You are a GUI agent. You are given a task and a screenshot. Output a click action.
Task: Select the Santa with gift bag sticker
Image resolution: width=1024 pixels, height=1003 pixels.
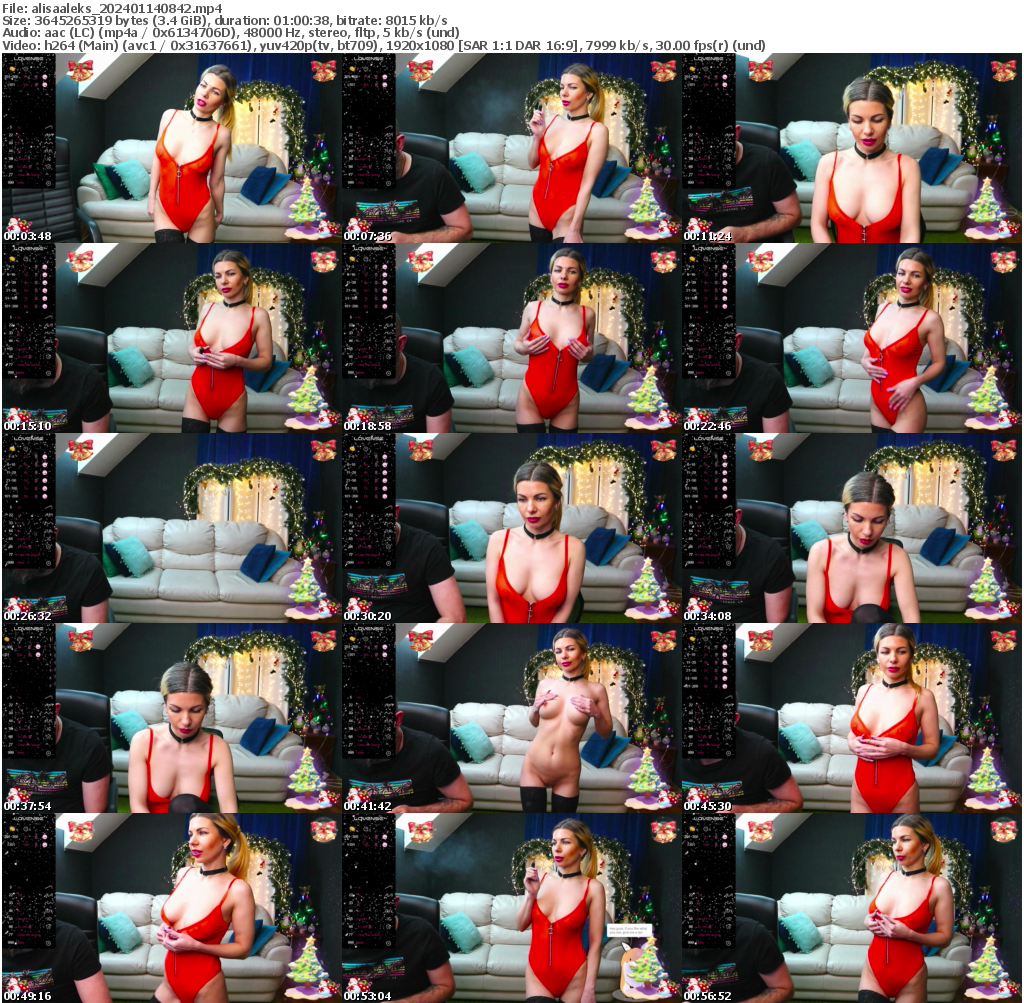(x=17, y=225)
